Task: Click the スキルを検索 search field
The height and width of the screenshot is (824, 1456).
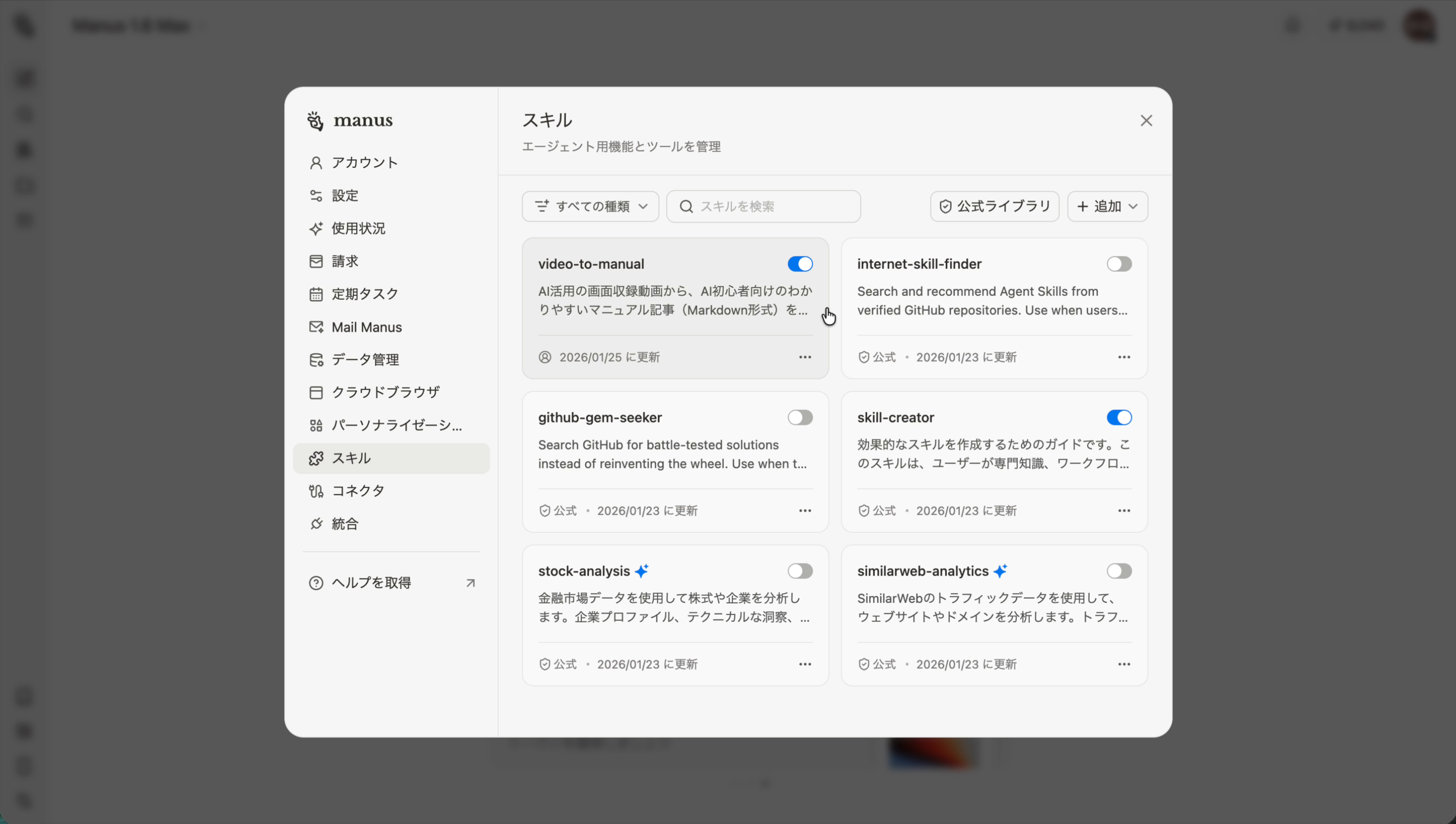Action: (763, 206)
